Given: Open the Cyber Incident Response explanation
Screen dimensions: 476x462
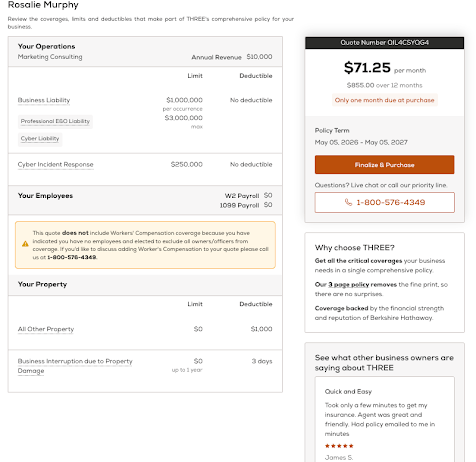Looking at the screenshot, I should [x=55, y=164].
